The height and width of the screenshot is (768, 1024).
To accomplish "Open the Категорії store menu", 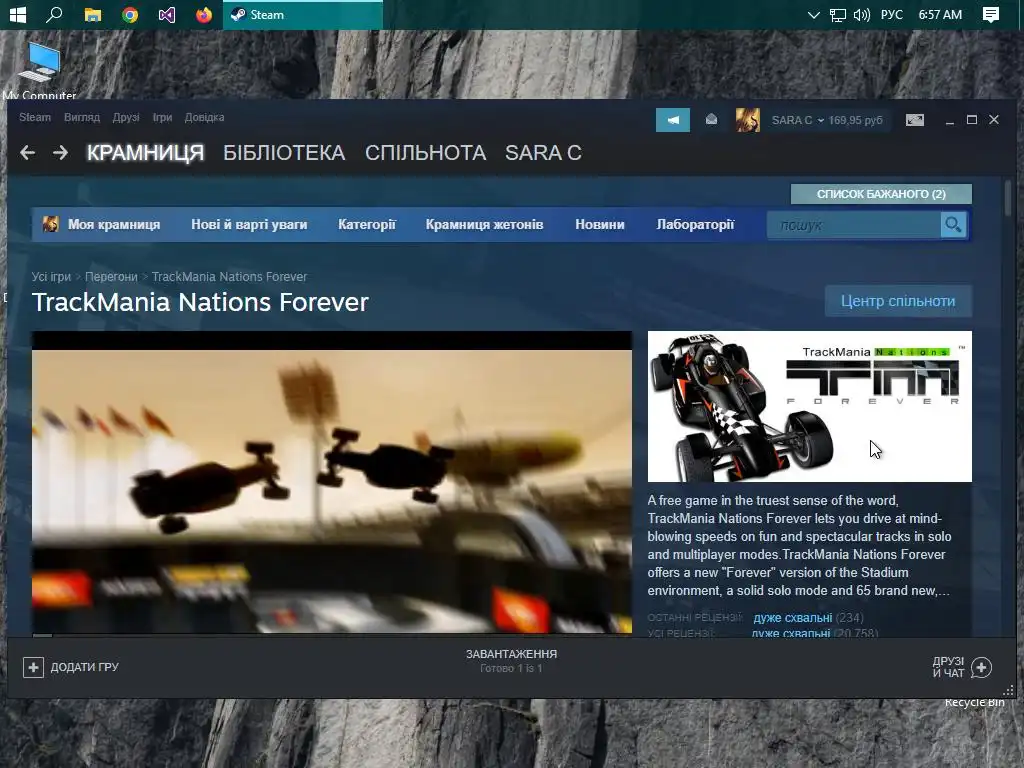I will pyautogui.click(x=367, y=225).
